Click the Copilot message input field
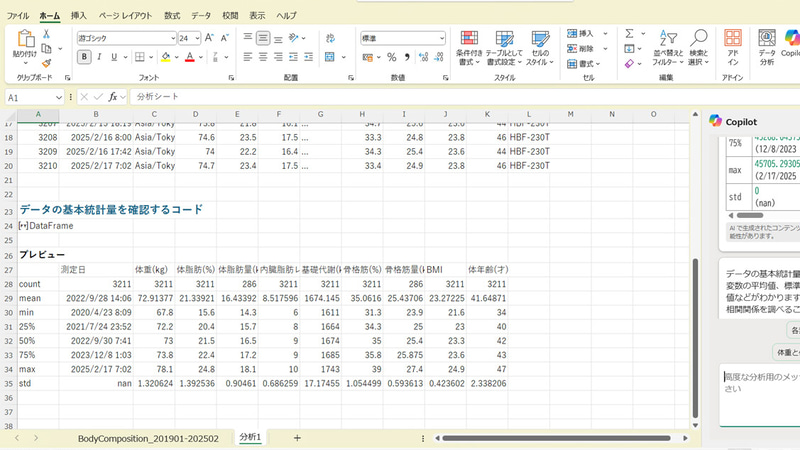The width and height of the screenshot is (800, 450). click(x=760, y=394)
